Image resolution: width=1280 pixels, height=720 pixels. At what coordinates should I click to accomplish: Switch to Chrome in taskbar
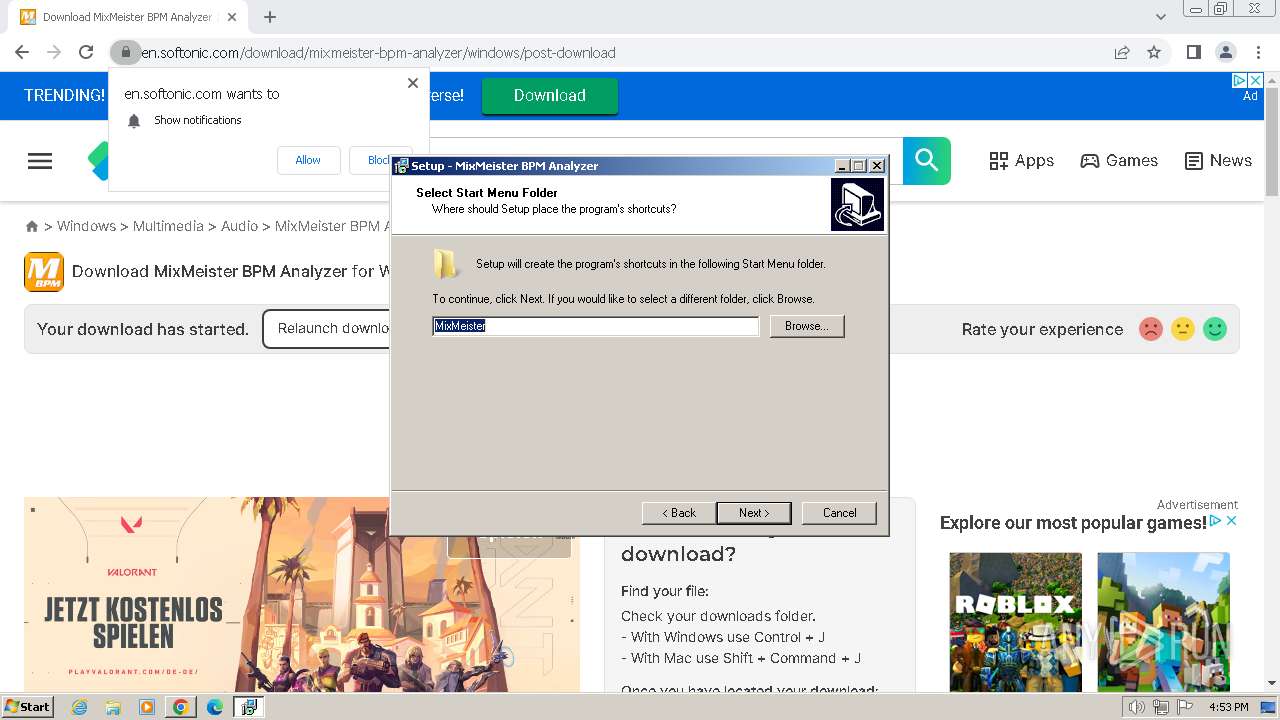point(181,707)
